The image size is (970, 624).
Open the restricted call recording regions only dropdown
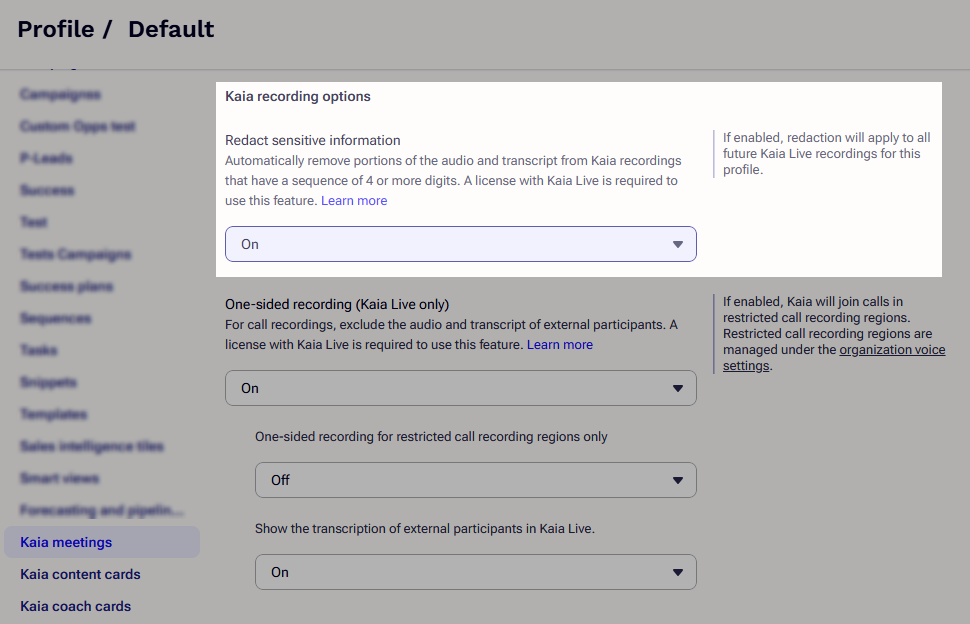coord(475,480)
